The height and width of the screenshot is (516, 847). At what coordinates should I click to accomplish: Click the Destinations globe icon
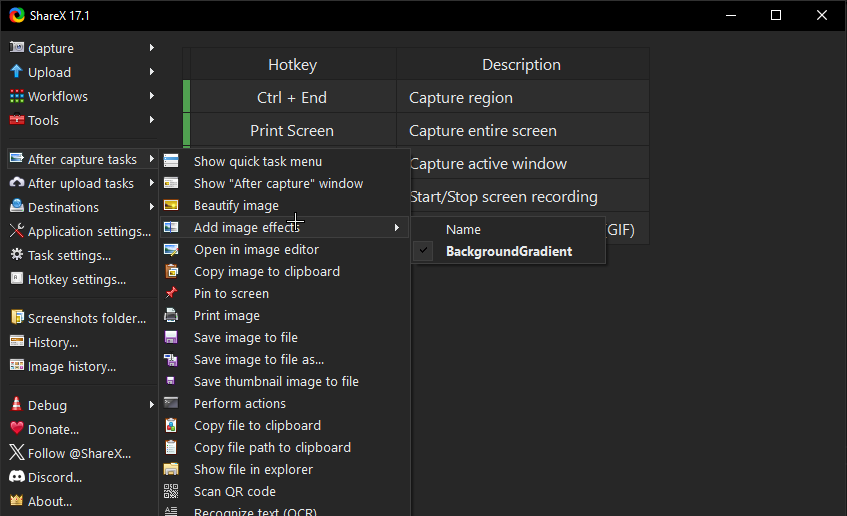(17, 207)
